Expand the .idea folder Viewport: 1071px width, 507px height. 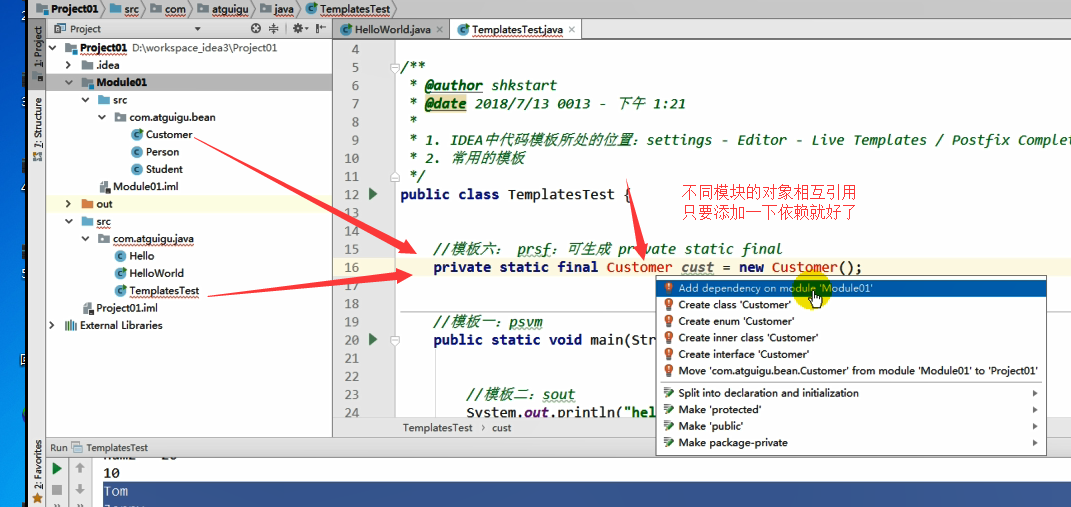coord(68,65)
